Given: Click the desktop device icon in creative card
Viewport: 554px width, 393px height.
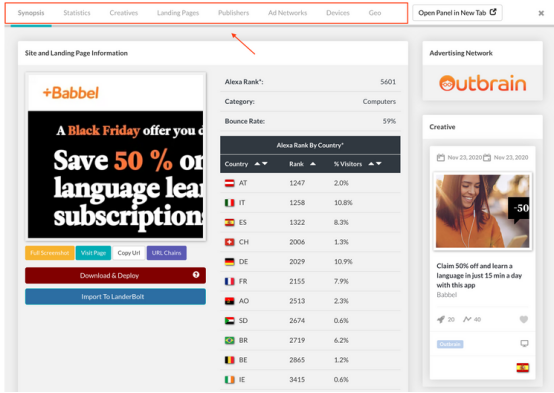Looking at the screenshot, I should pos(524,344).
